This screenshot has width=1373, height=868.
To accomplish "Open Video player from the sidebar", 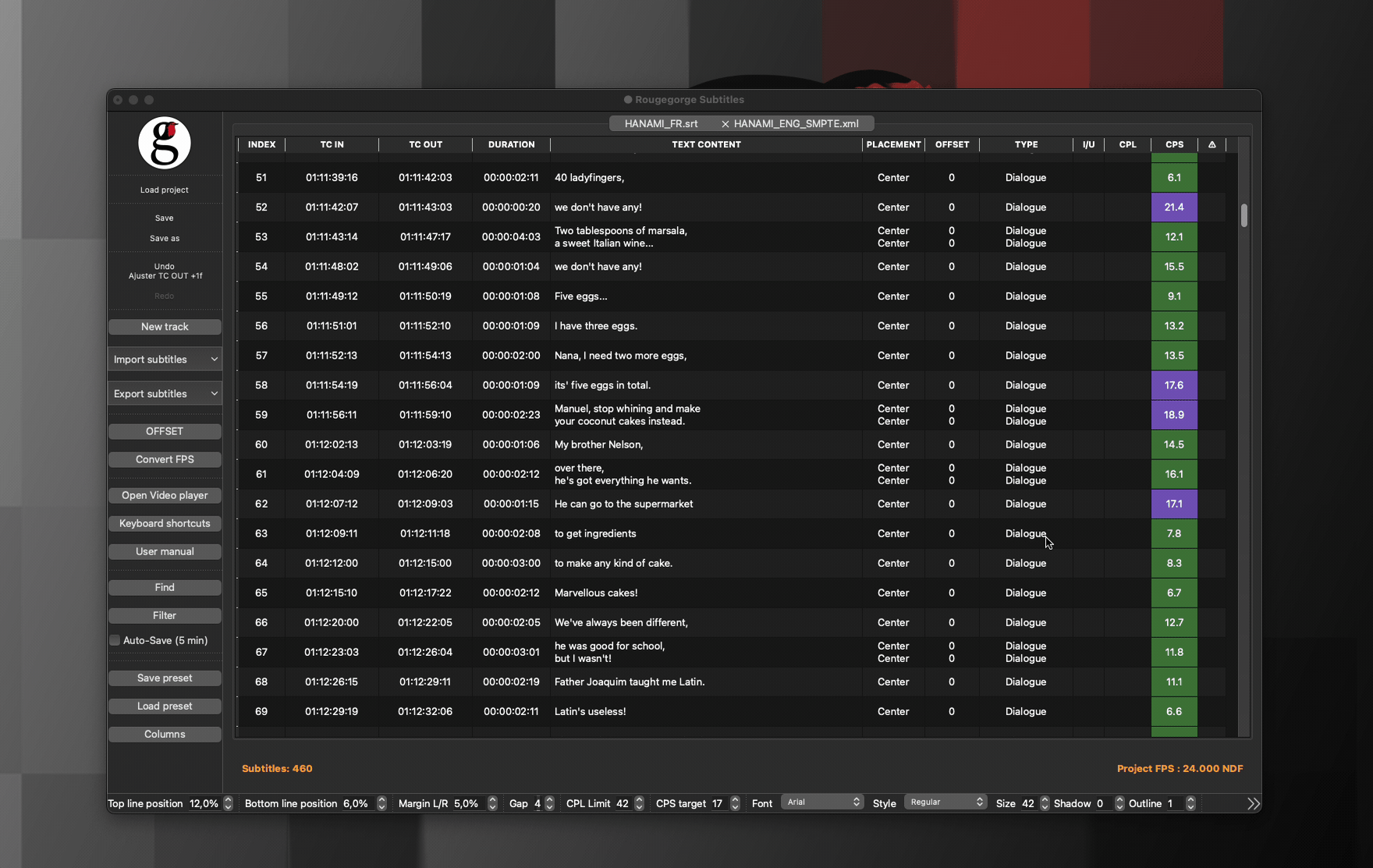I will tap(165, 495).
